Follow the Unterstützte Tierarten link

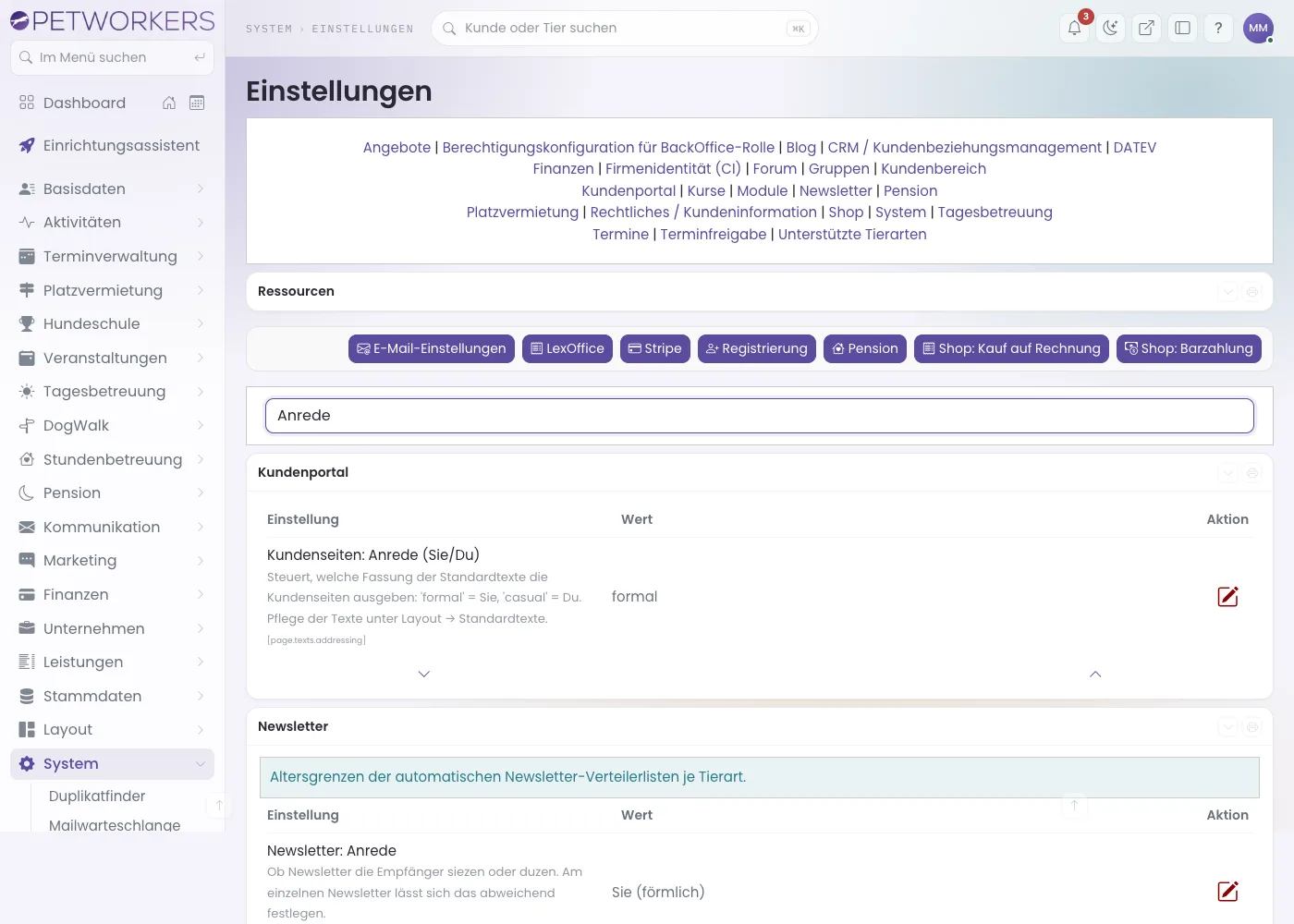click(852, 235)
